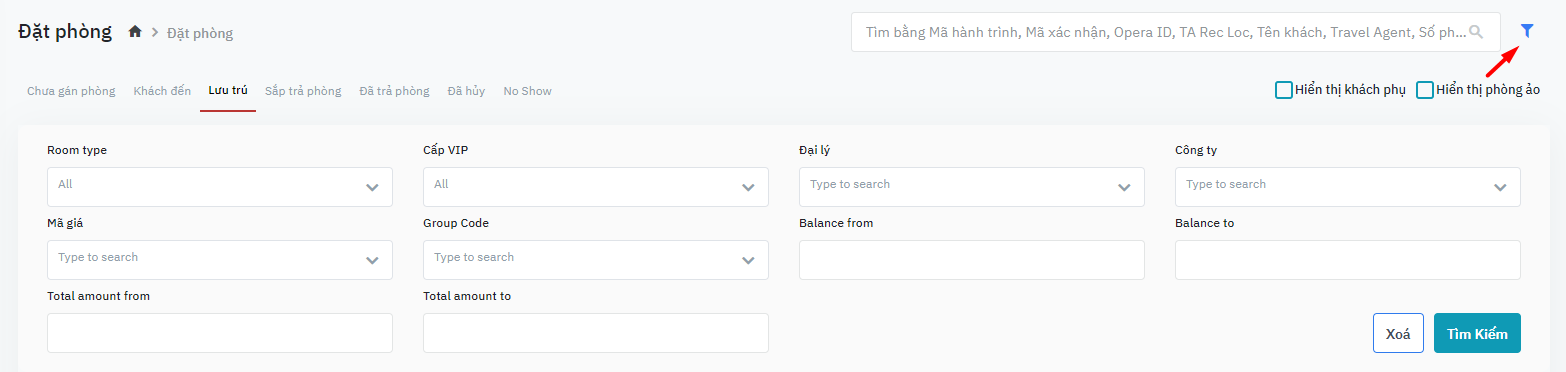Click the blue filter funnel icon
This screenshot has width=1566, height=372.
pos(1527,31)
